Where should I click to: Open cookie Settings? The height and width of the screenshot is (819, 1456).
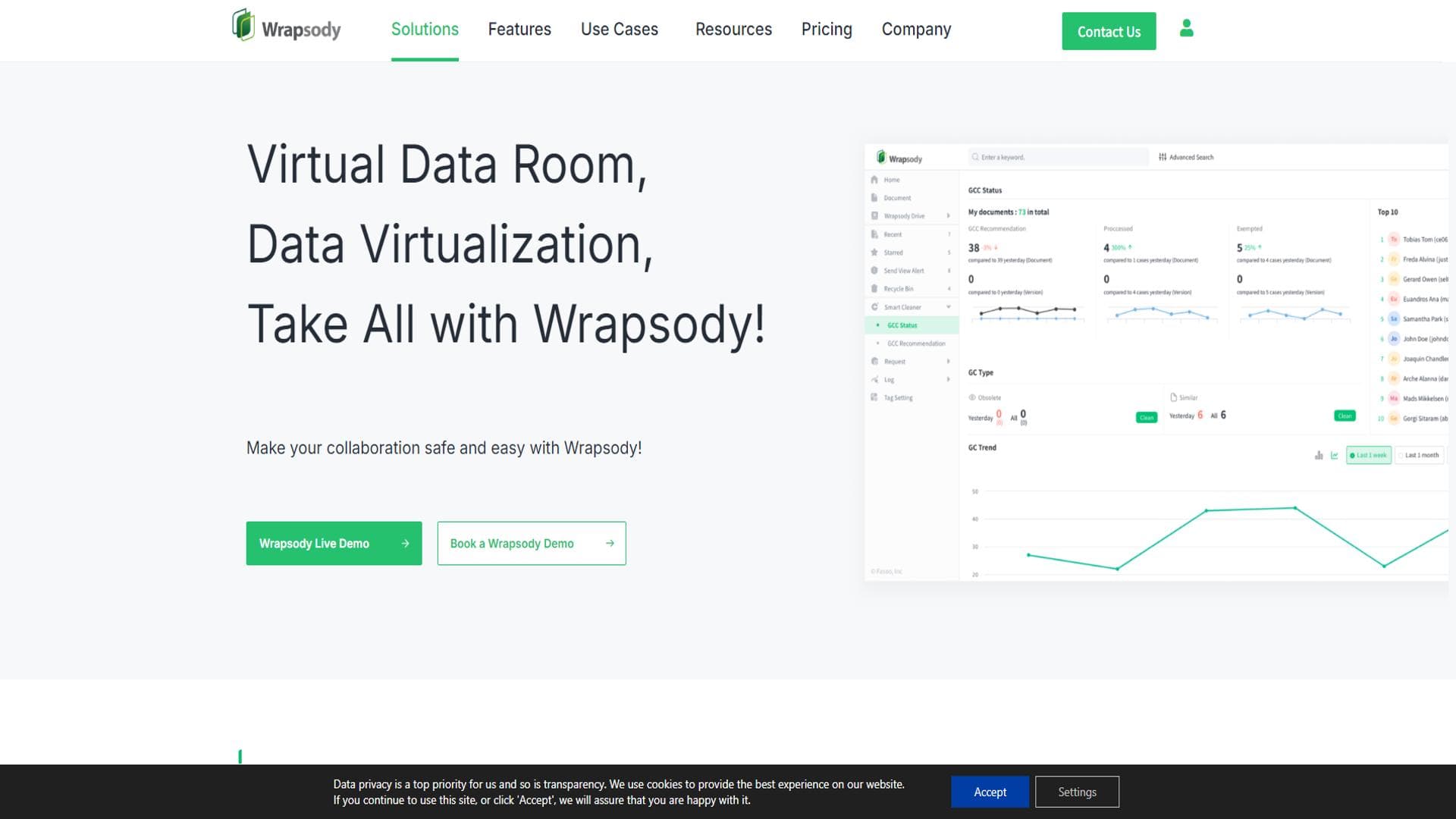click(1077, 792)
